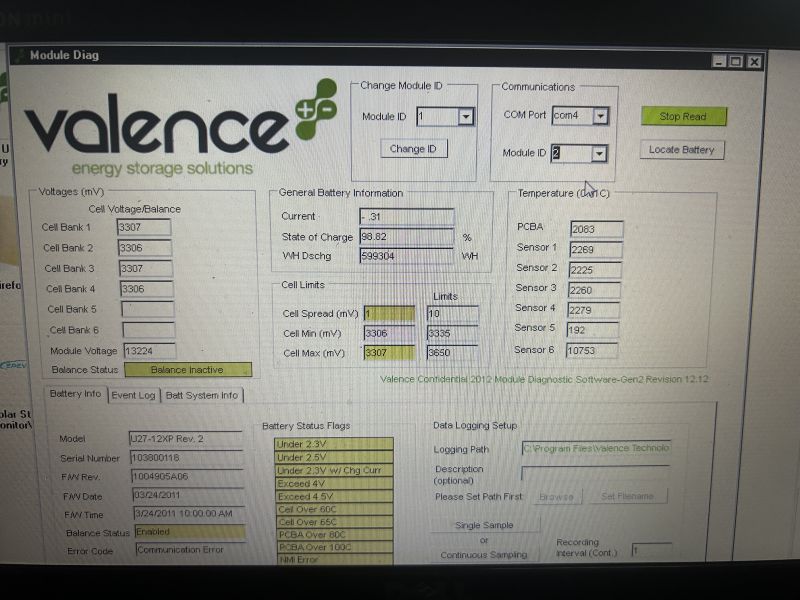Screen dimensions: 800x600
Task: Click the Model field showing U27-12XP
Action: 186,439
